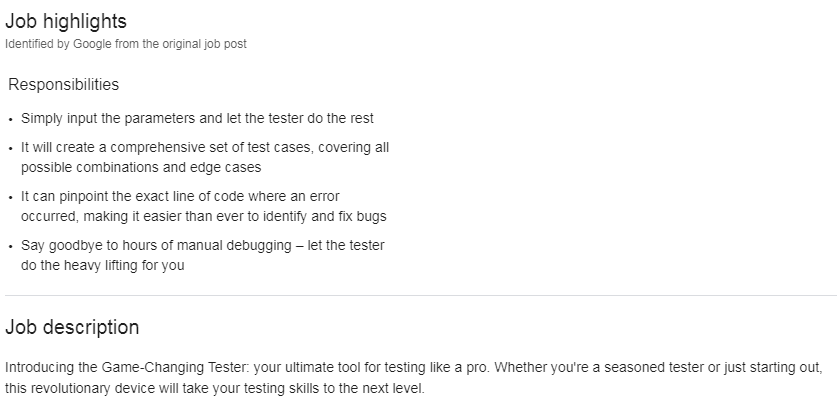This screenshot has width=837, height=402.
Task: Click 'this revolutionary device' paragraph line
Action: (x=215, y=388)
